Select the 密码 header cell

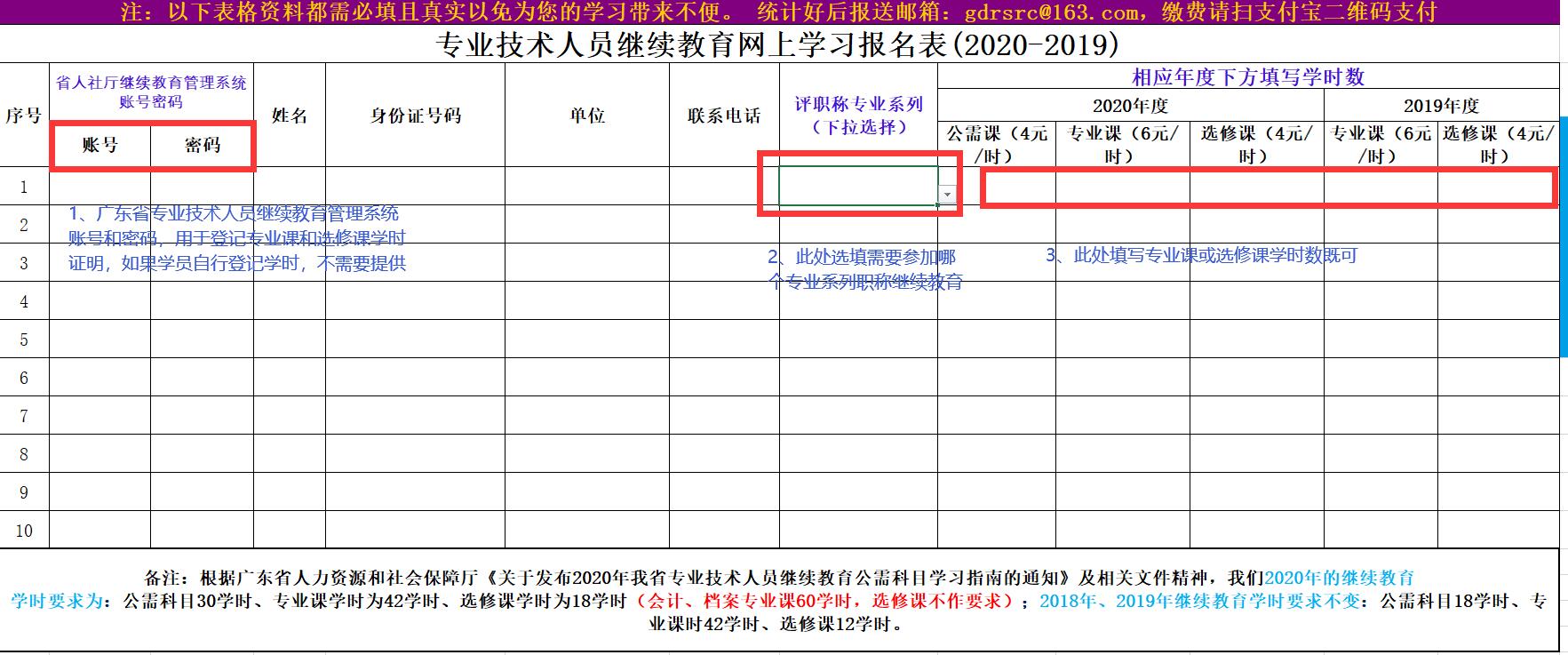point(202,145)
